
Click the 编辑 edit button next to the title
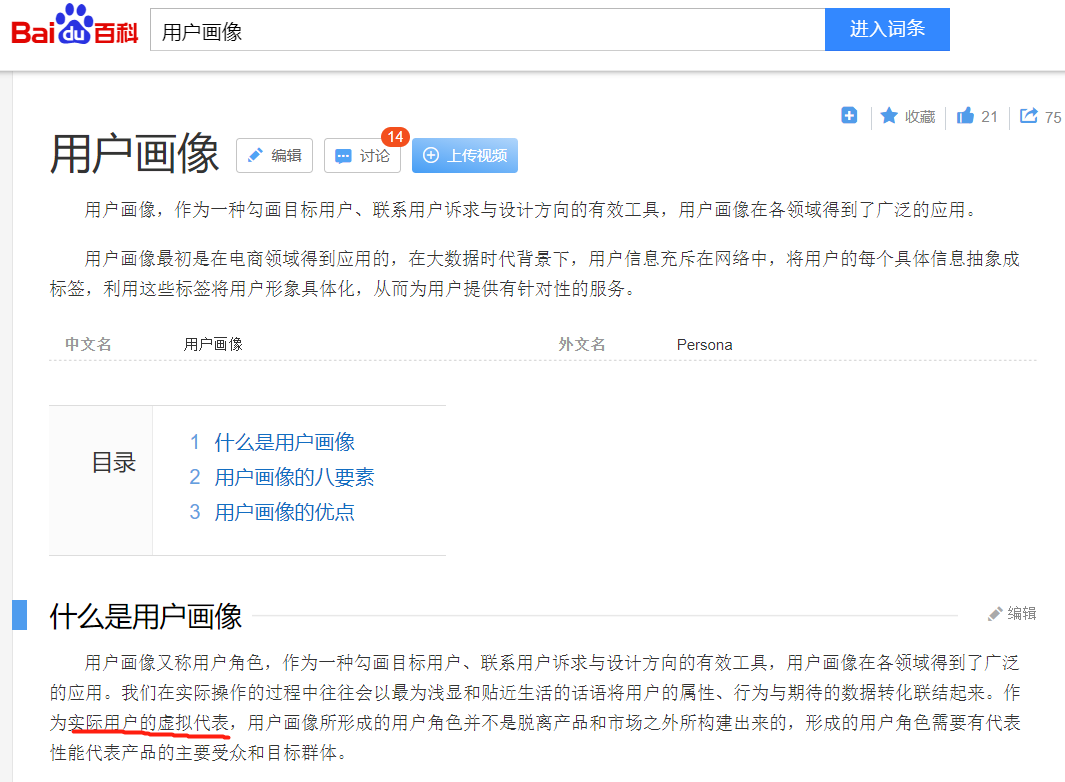click(274, 155)
